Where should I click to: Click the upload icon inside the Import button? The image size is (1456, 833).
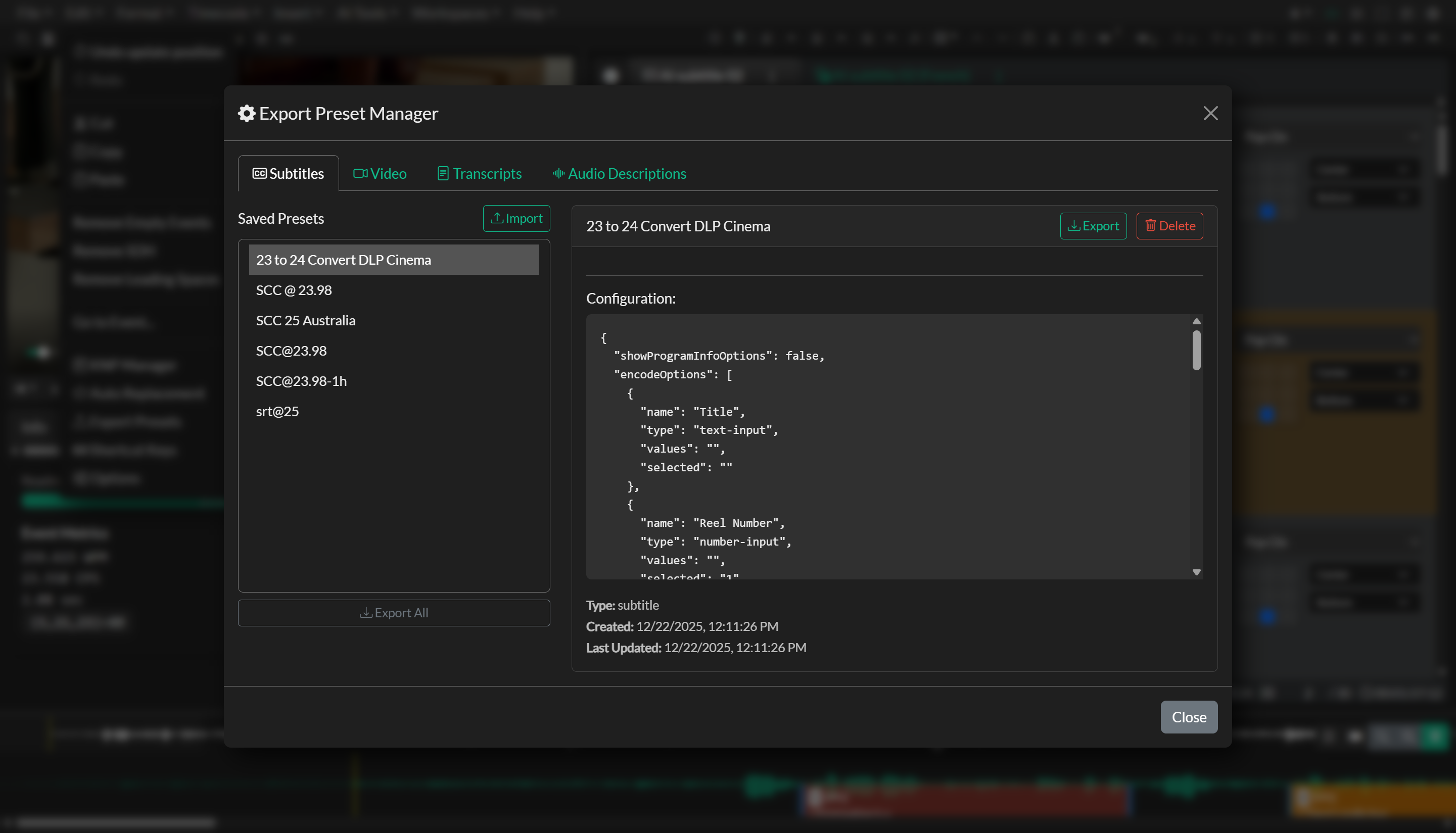(497, 218)
